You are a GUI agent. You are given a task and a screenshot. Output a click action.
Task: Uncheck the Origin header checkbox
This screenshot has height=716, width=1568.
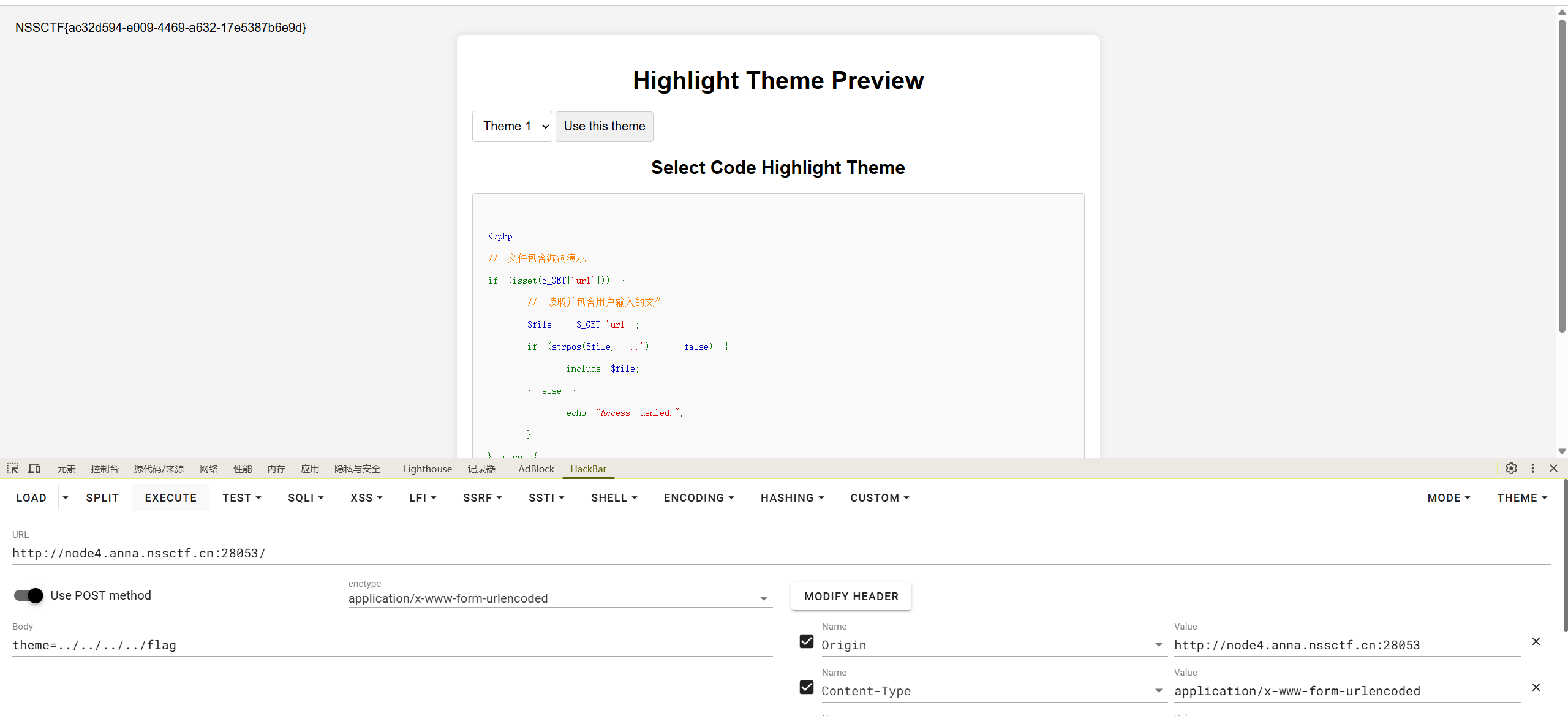coord(807,641)
